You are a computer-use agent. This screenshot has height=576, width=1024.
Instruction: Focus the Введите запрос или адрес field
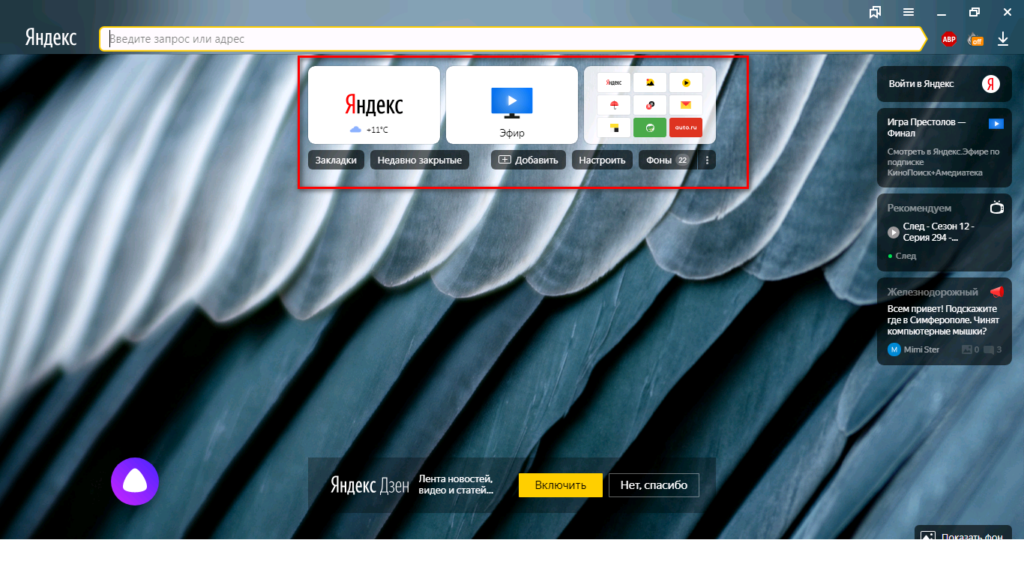click(x=513, y=39)
